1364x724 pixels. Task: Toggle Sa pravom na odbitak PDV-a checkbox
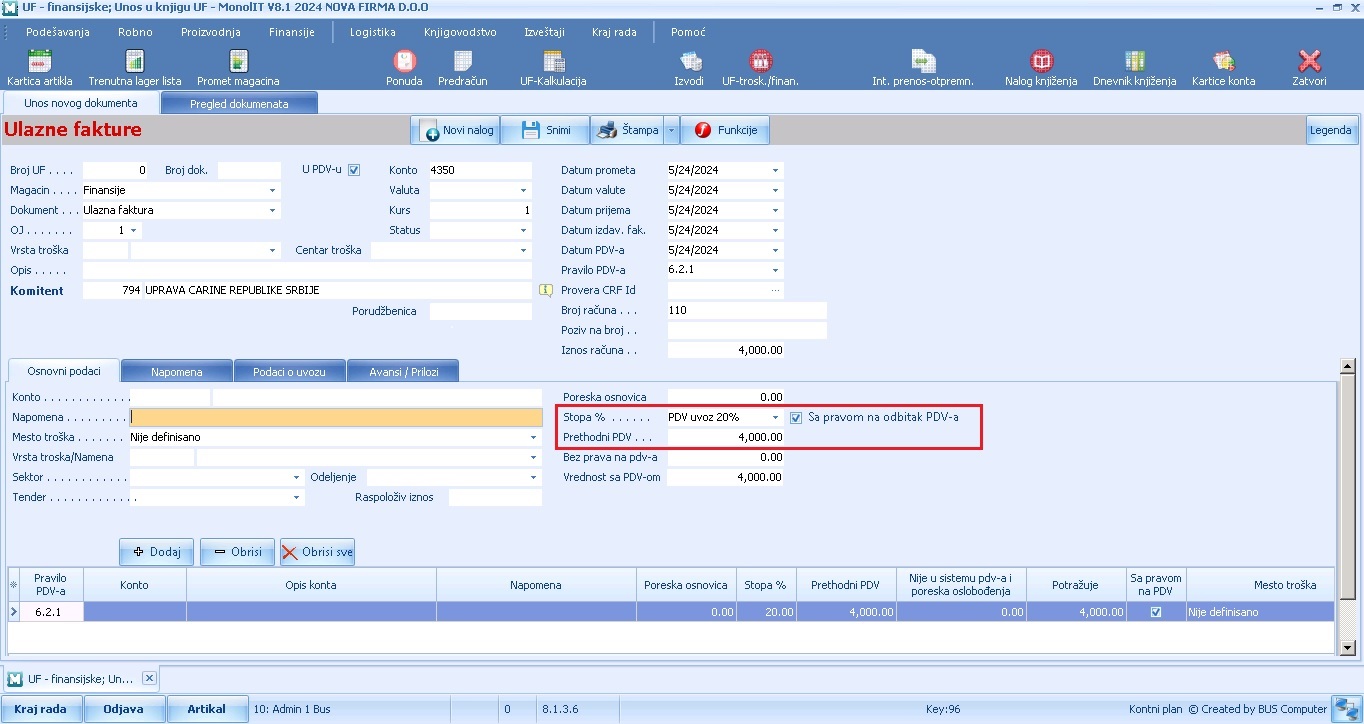pos(796,417)
